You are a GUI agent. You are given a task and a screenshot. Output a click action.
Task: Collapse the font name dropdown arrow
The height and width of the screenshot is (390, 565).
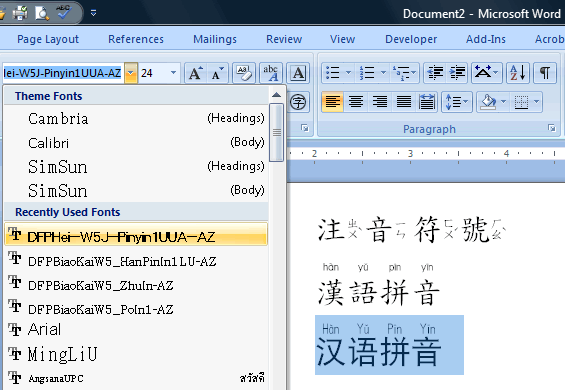pyautogui.click(x=131, y=73)
